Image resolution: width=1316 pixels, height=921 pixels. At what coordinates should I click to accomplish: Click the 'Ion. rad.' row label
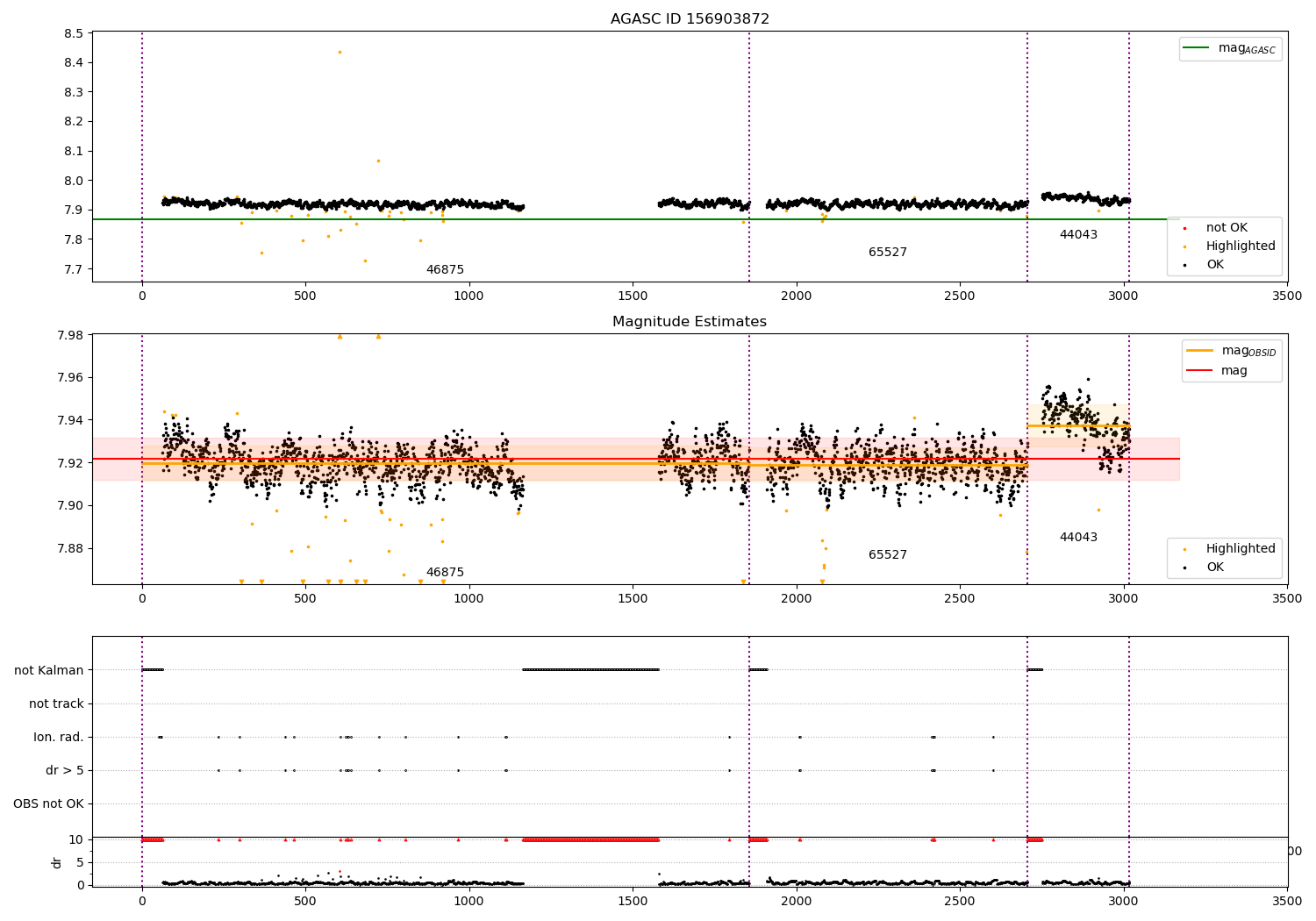[x=59, y=738]
